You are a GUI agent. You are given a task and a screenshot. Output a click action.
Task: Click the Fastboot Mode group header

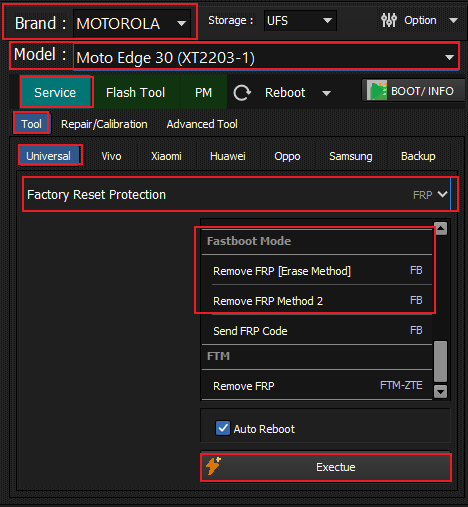tap(317, 241)
